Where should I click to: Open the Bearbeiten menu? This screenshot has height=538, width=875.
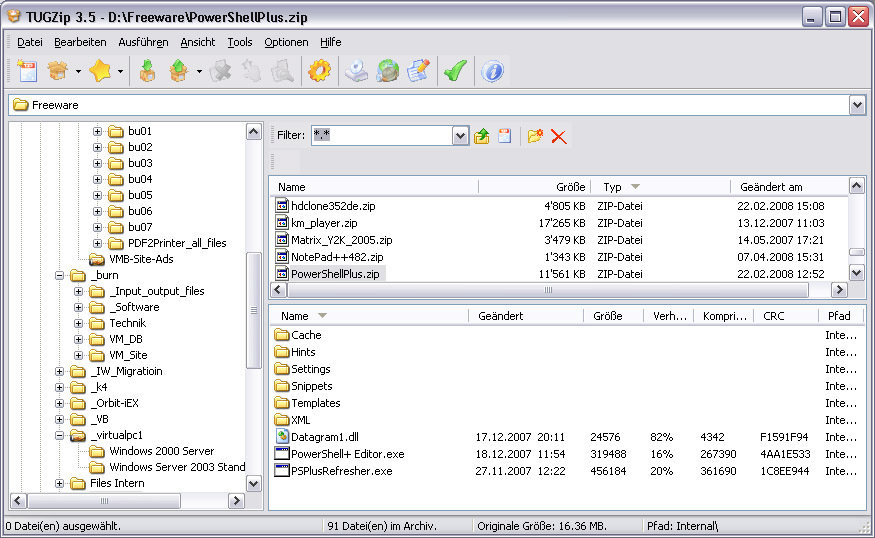(80, 42)
